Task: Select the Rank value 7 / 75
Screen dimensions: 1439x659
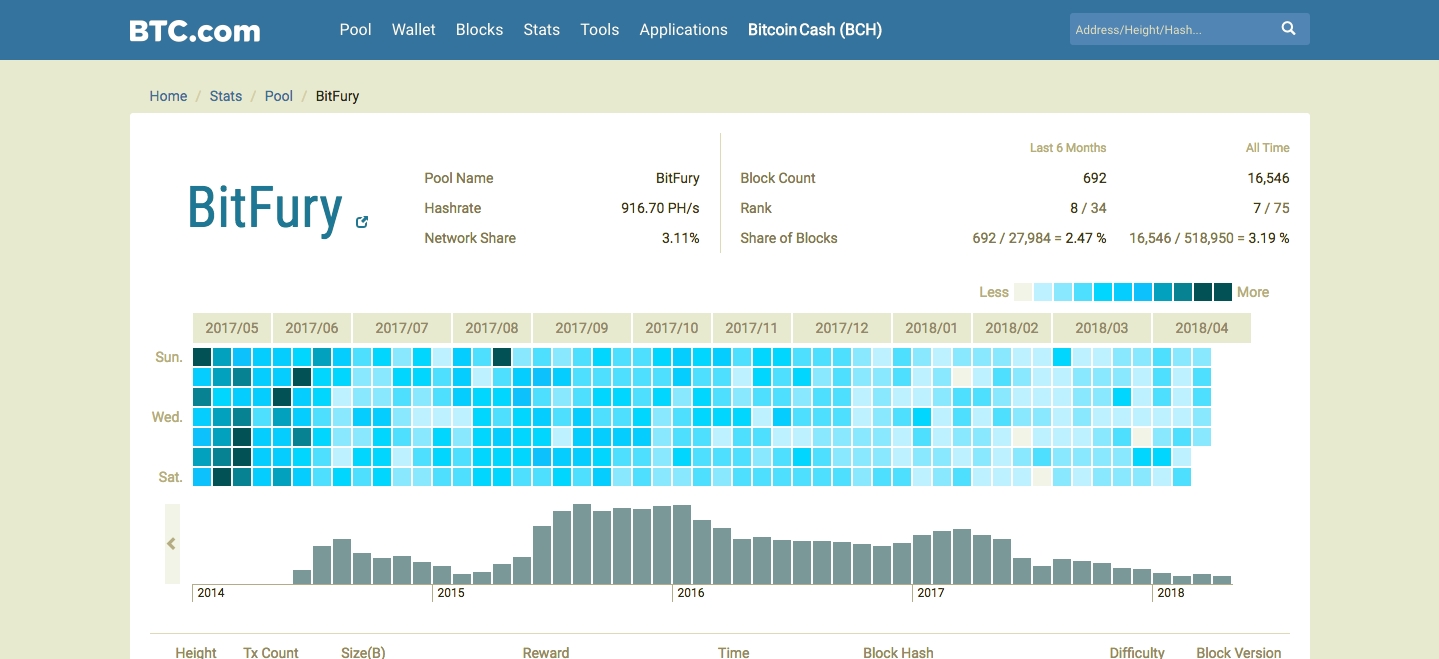Action: click(x=1271, y=208)
